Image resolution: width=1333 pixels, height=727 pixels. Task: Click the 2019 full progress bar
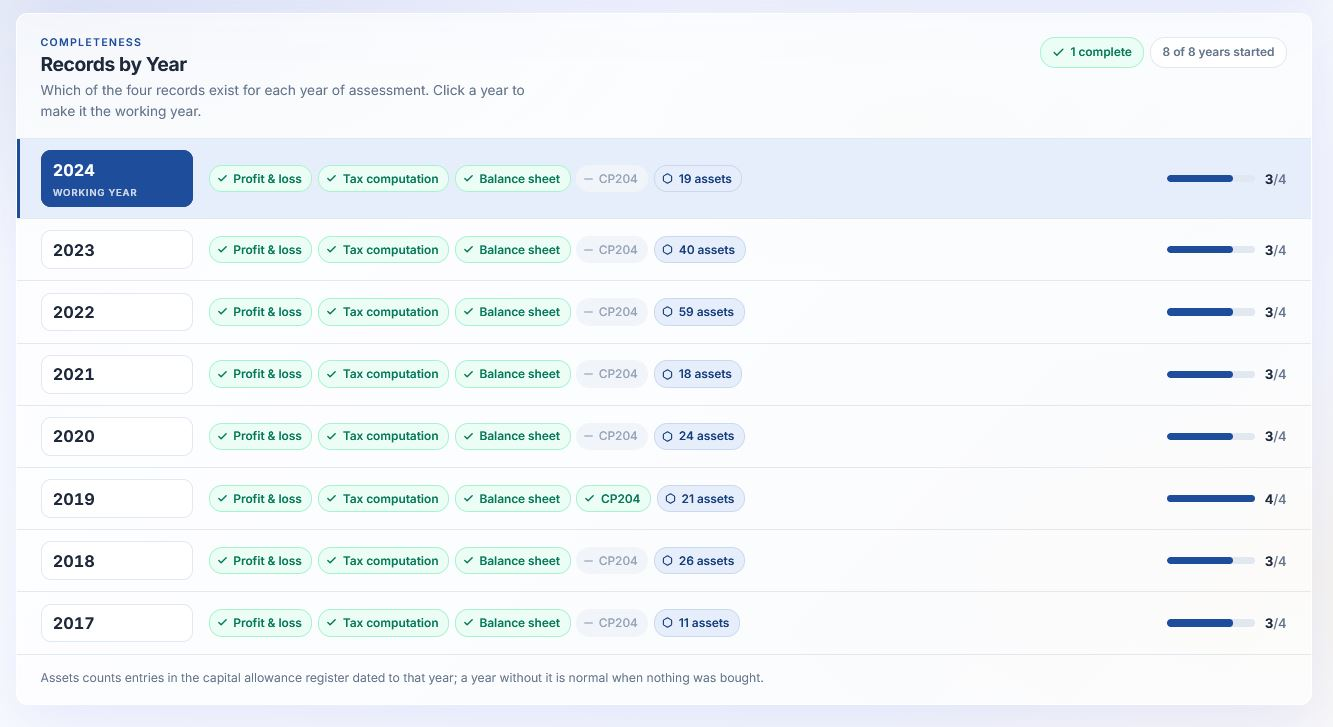(x=1211, y=499)
